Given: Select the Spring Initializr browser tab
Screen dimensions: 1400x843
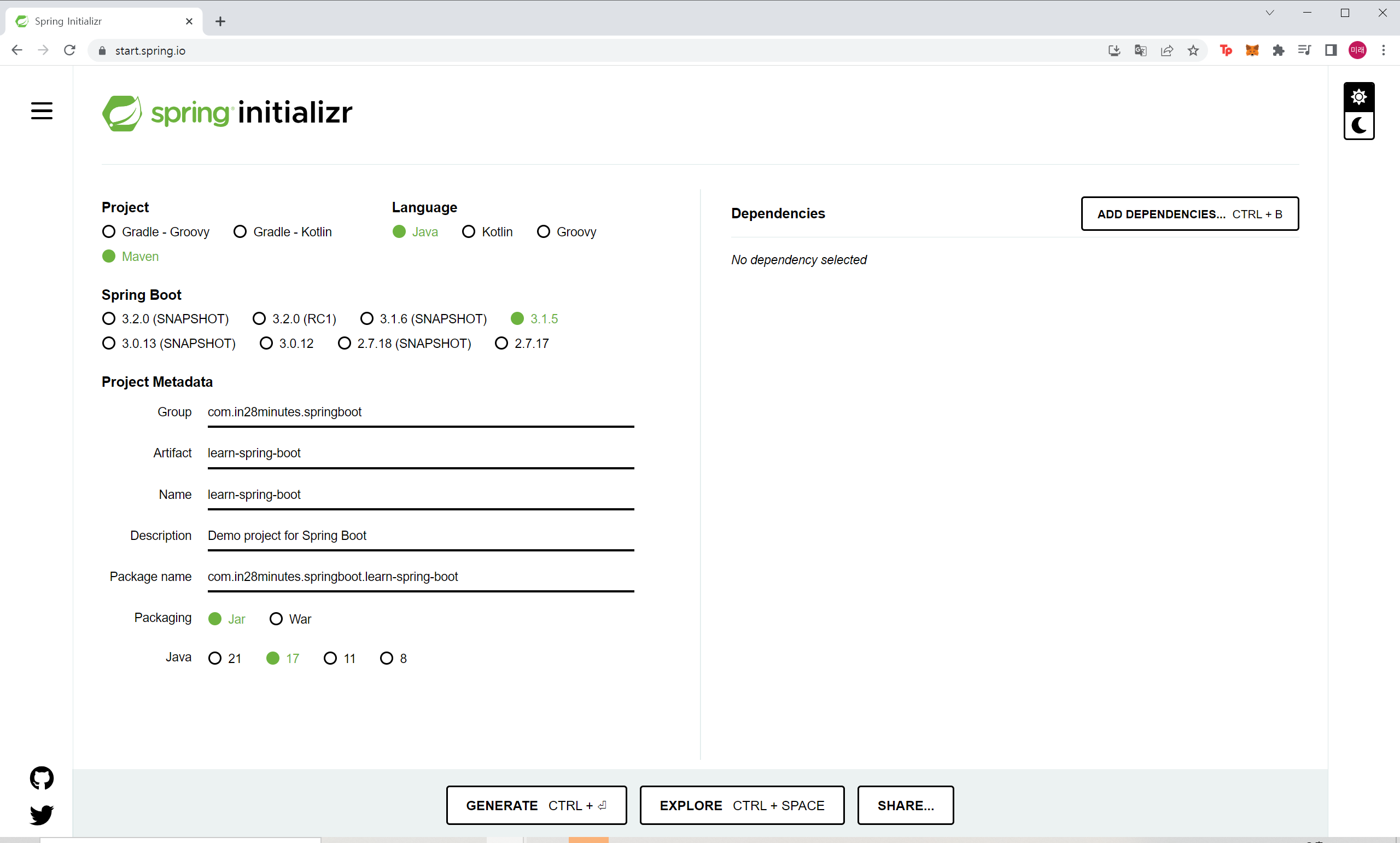Looking at the screenshot, I should (x=104, y=21).
